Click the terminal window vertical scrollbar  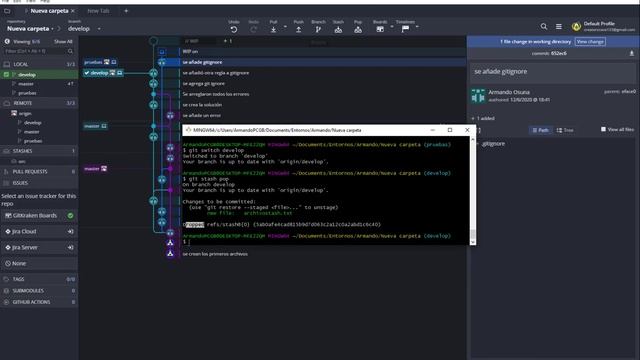click(x=473, y=190)
